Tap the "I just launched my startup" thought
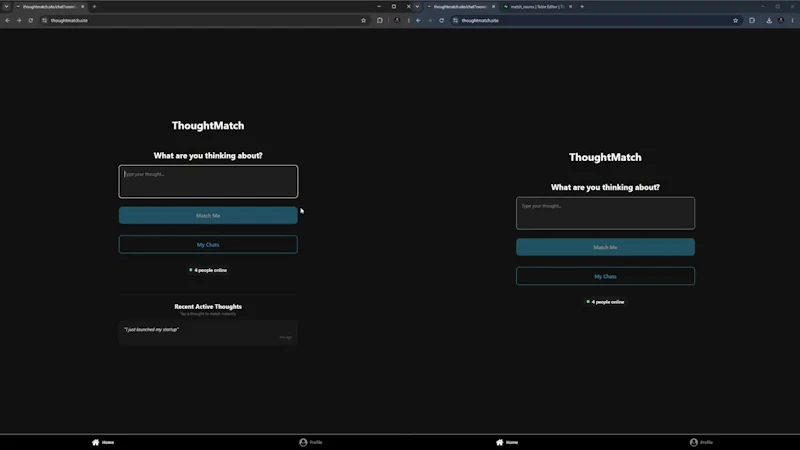Viewport: 800px width, 450px height. coord(208,333)
